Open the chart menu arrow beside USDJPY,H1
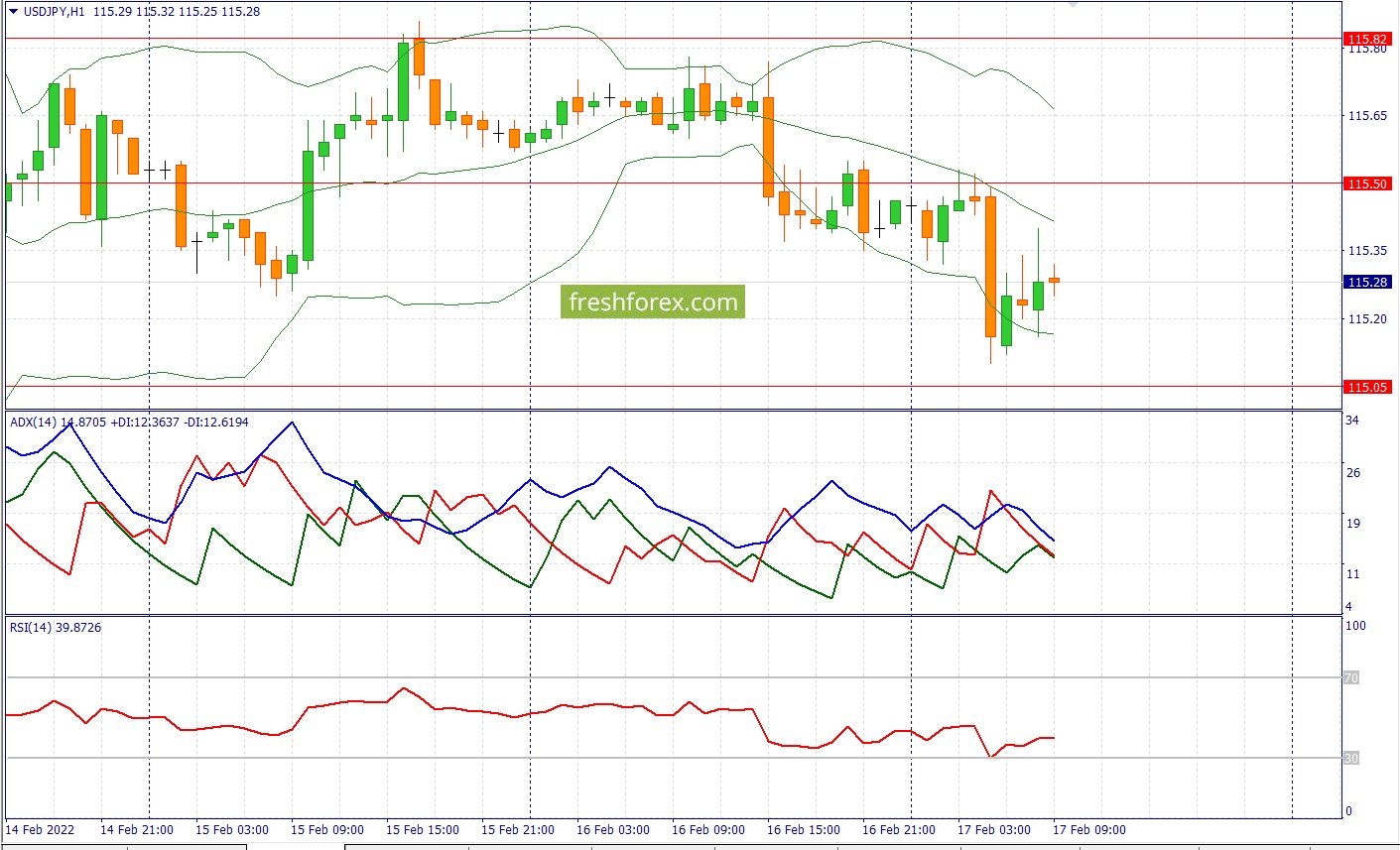This screenshot has height=850, width=1400. click(13, 11)
